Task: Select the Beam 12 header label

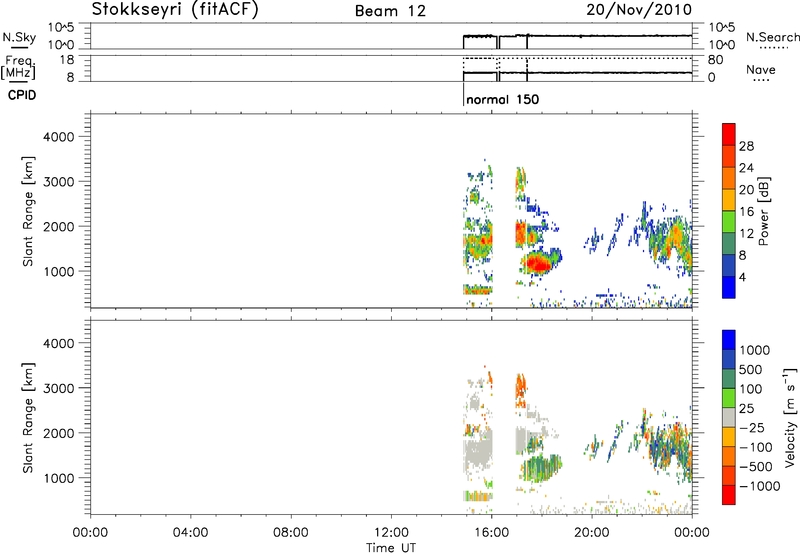Action: [x=390, y=11]
